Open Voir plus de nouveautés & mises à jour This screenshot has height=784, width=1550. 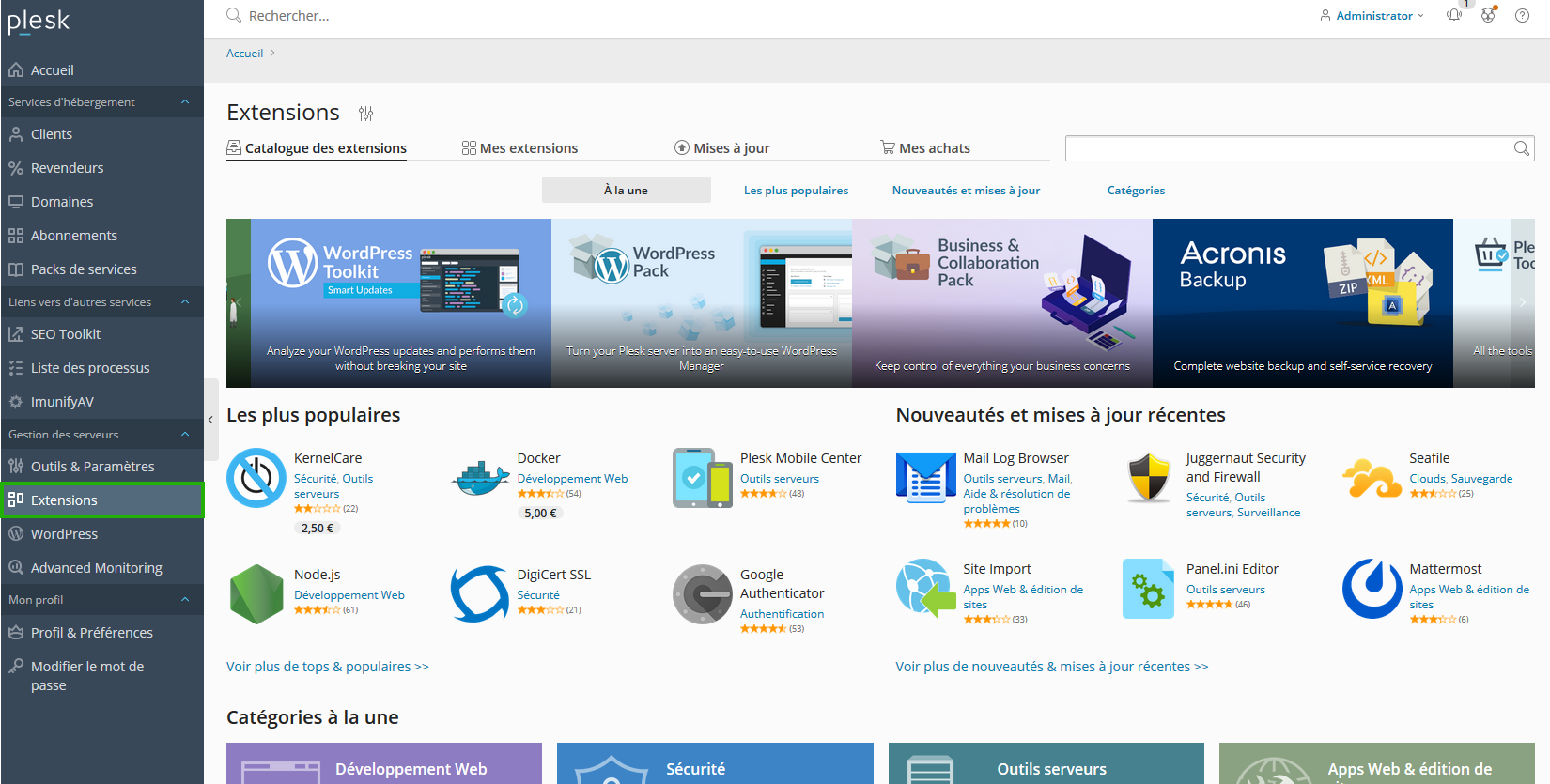click(1051, 667)
